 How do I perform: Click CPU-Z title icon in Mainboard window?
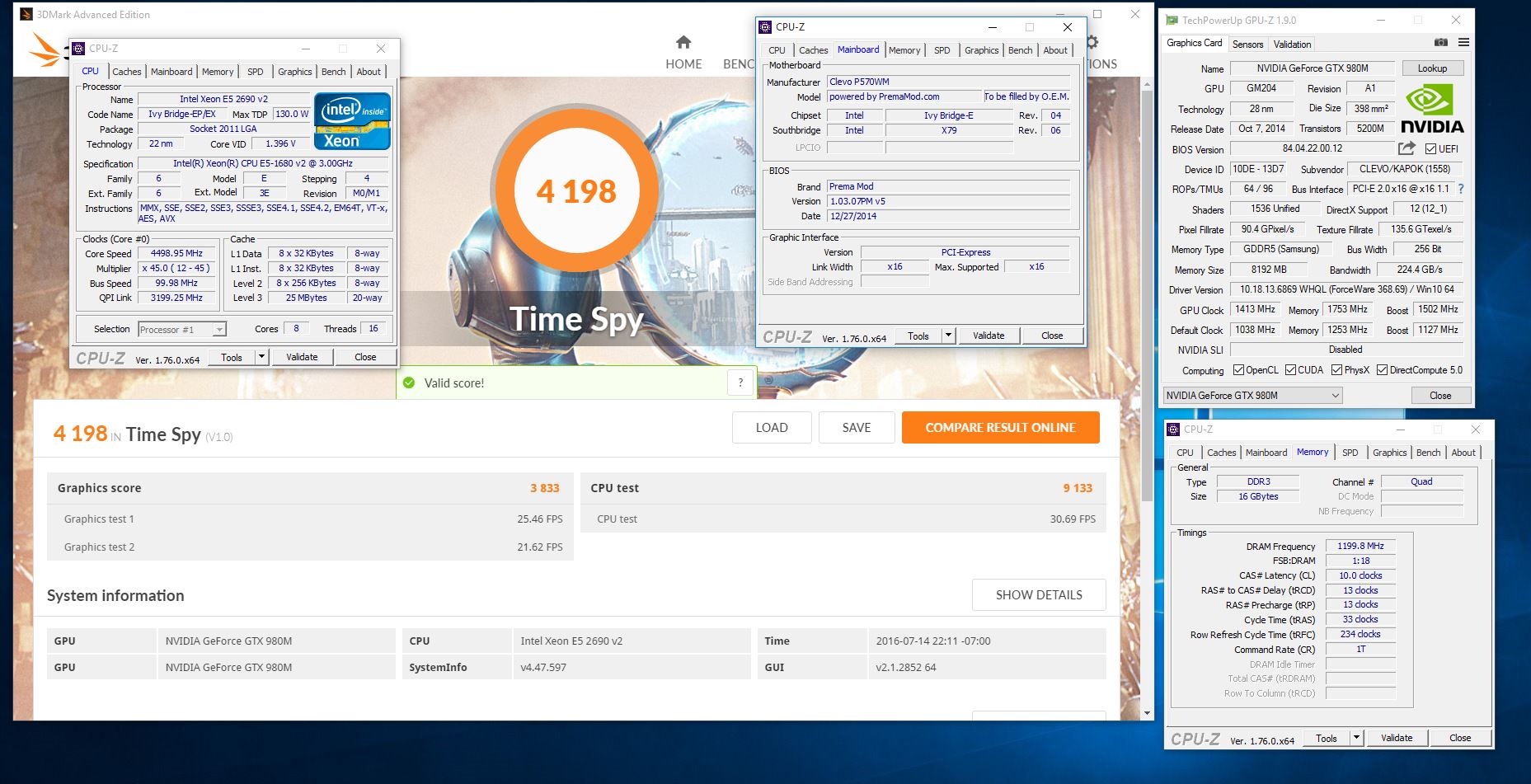765,27
